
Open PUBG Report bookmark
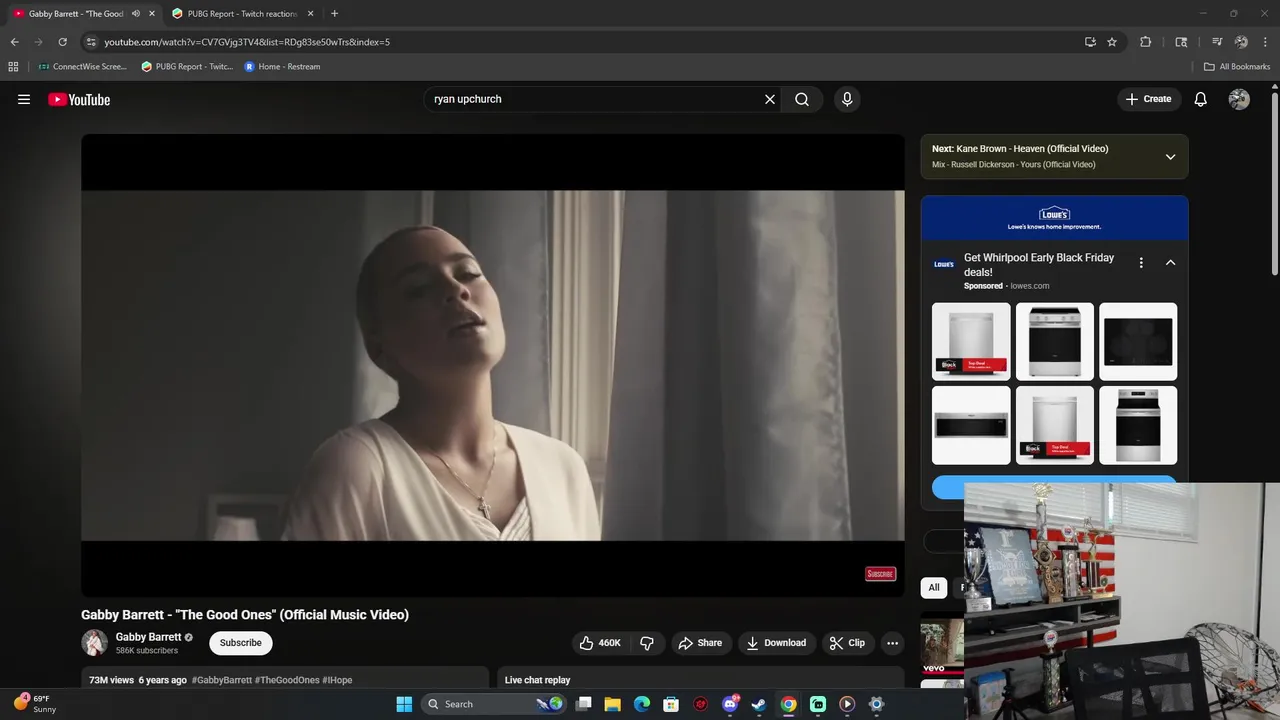[x=187, y=67]
